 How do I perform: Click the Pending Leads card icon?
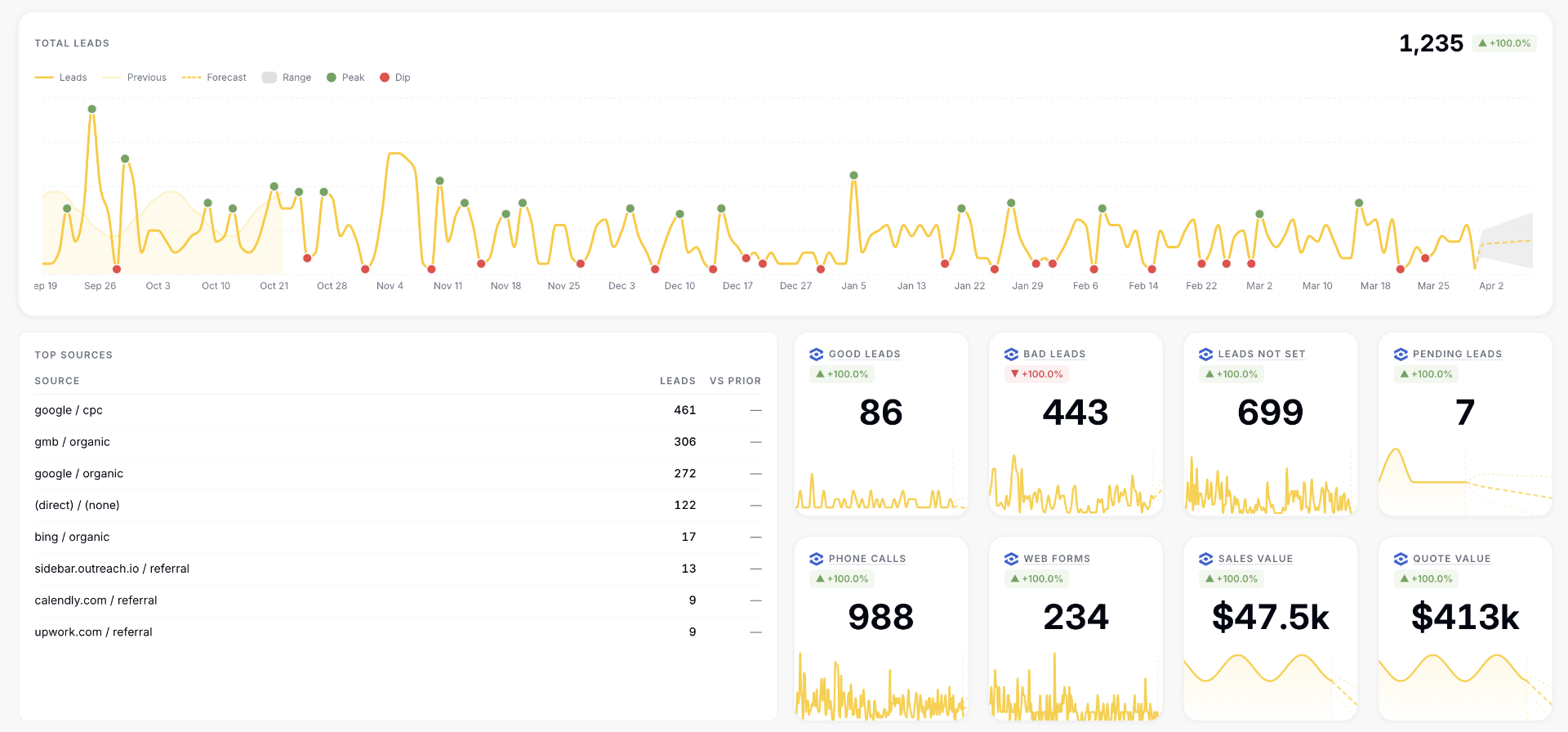coord(1401,355)
